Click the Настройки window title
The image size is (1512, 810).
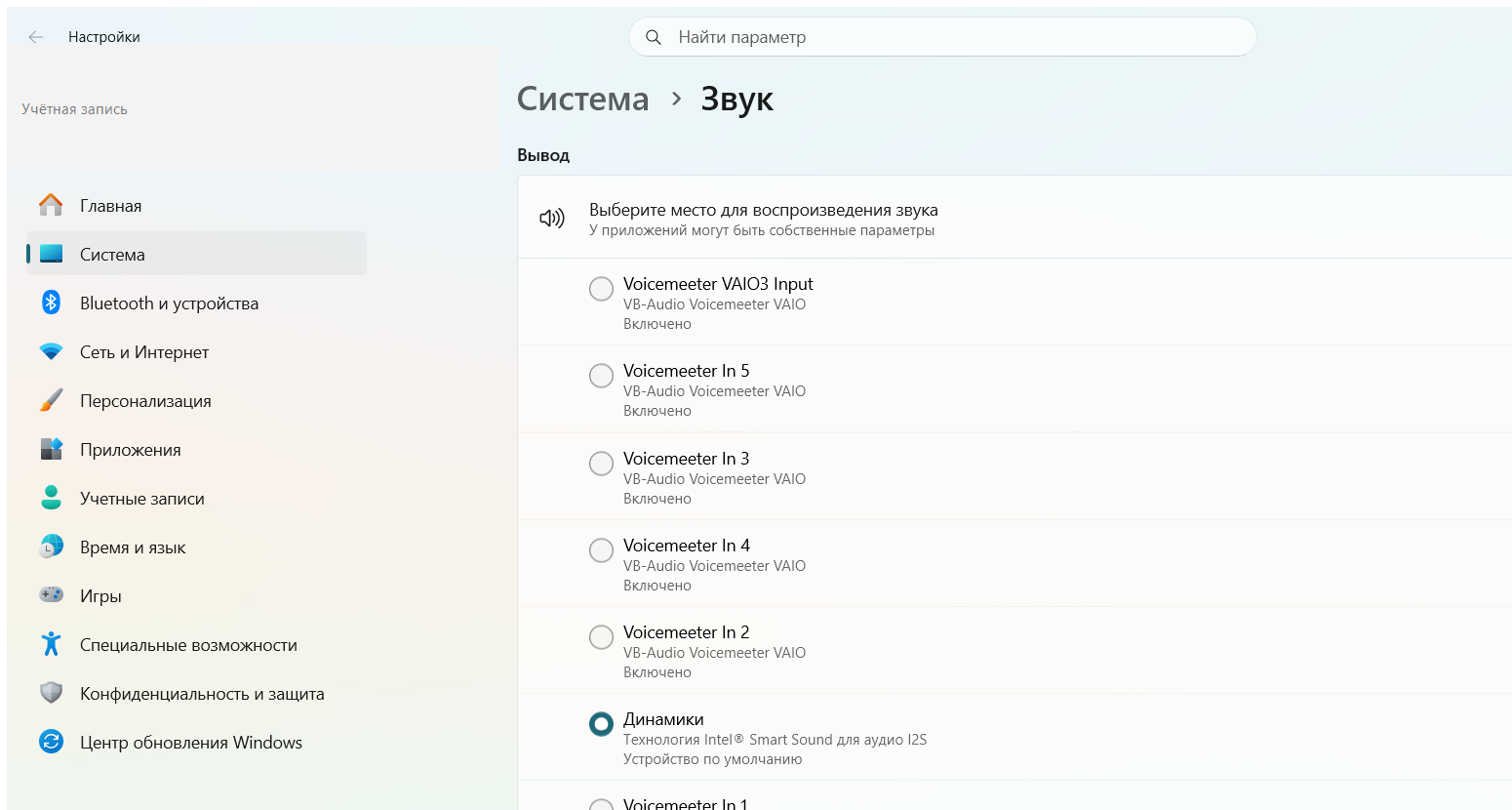coord(104,37)
